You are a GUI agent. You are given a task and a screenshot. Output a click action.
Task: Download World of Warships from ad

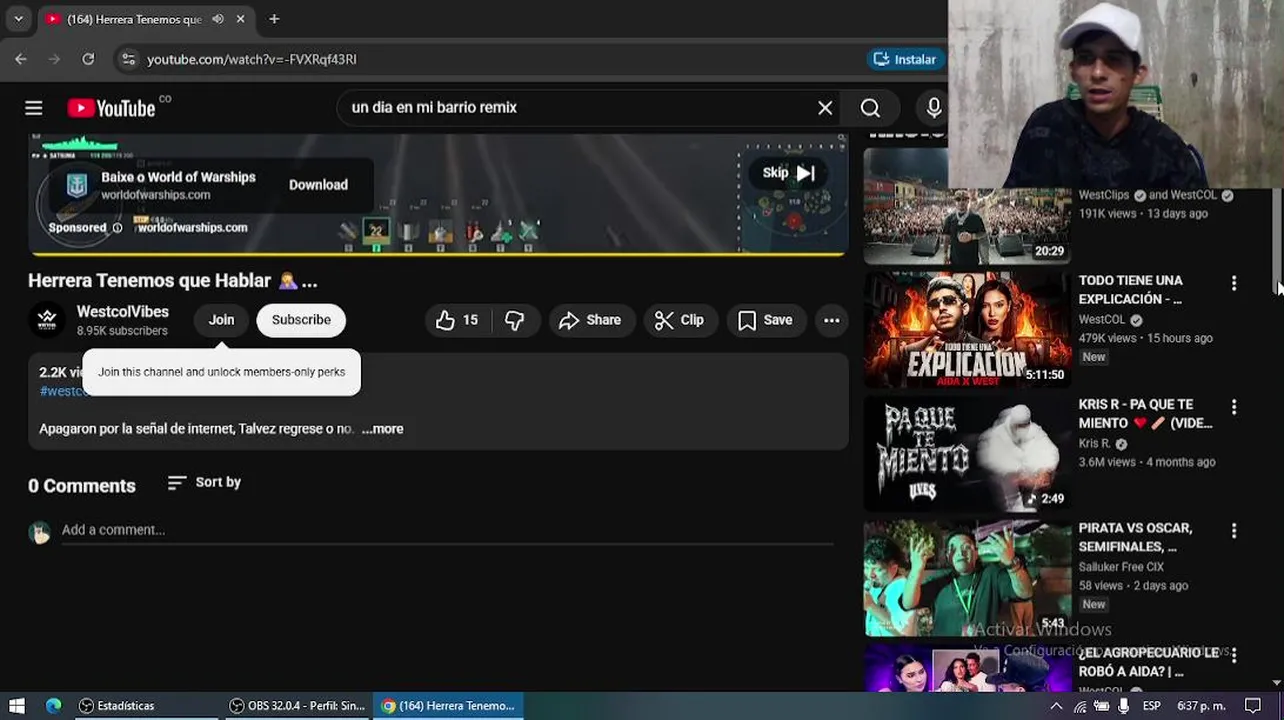[x=318, y=185]
